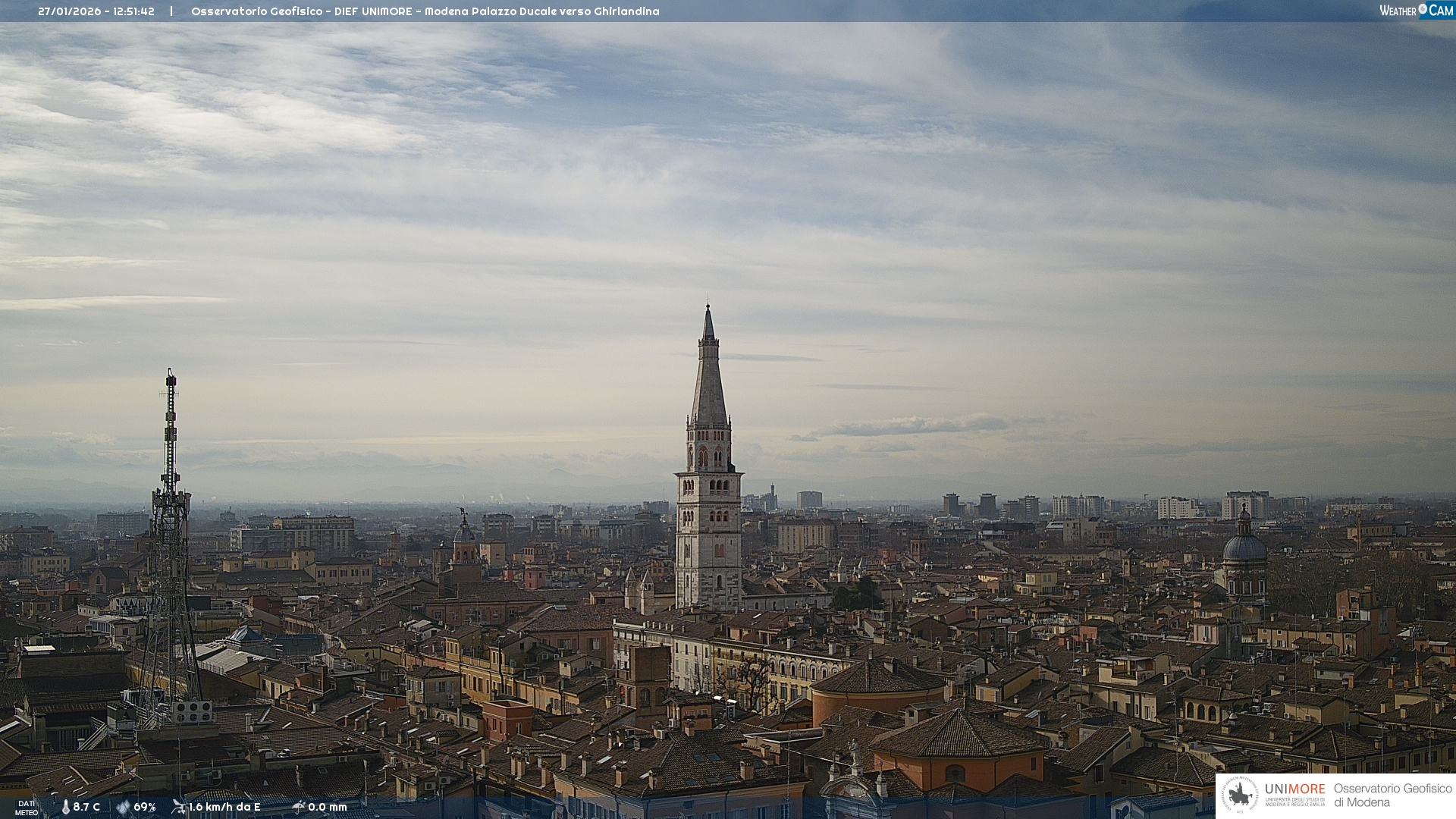The width and height of the screenshot is (1456, 819).
Task: Click the Osservatorio Geofisico camera title text
Action: coord(425,11)
